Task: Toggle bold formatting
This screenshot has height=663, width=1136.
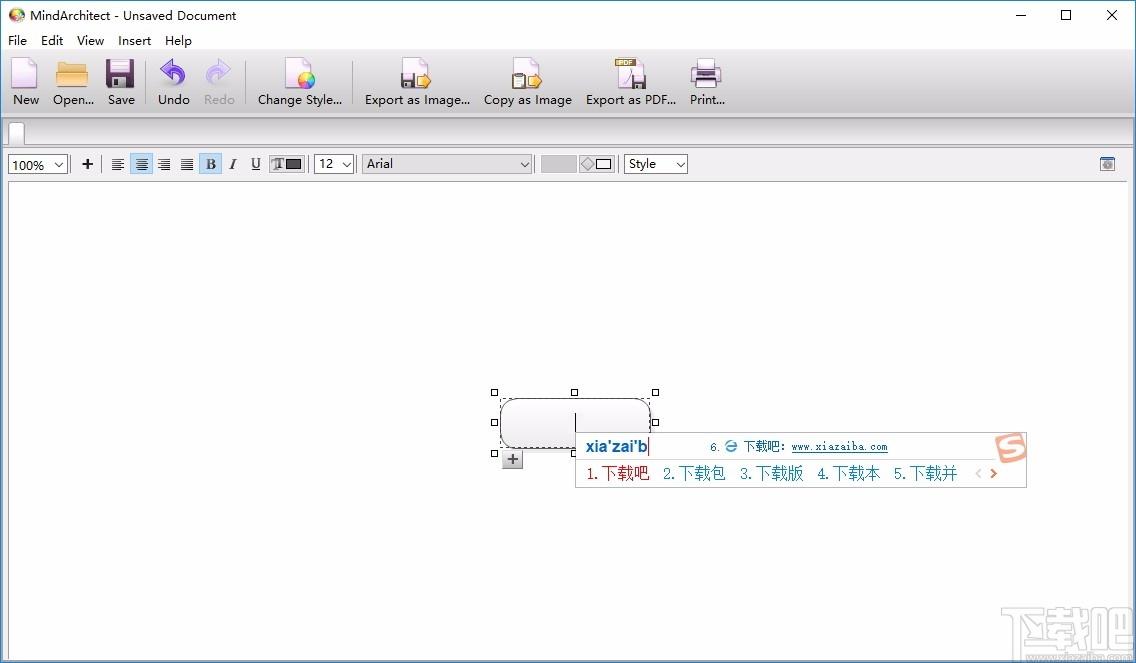Action: [210, 164]
